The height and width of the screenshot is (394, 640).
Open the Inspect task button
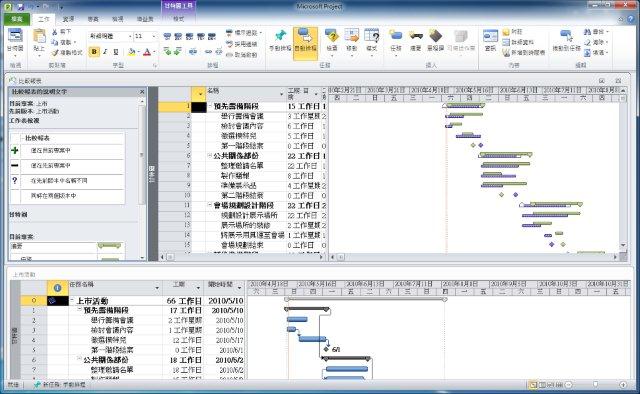(331, 41)
